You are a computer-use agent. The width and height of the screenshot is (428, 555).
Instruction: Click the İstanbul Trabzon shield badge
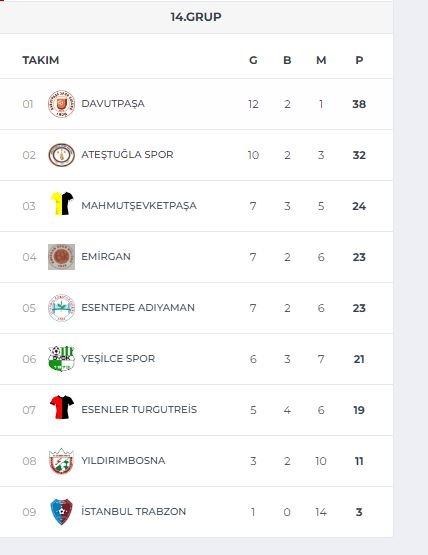coord(61,511)
